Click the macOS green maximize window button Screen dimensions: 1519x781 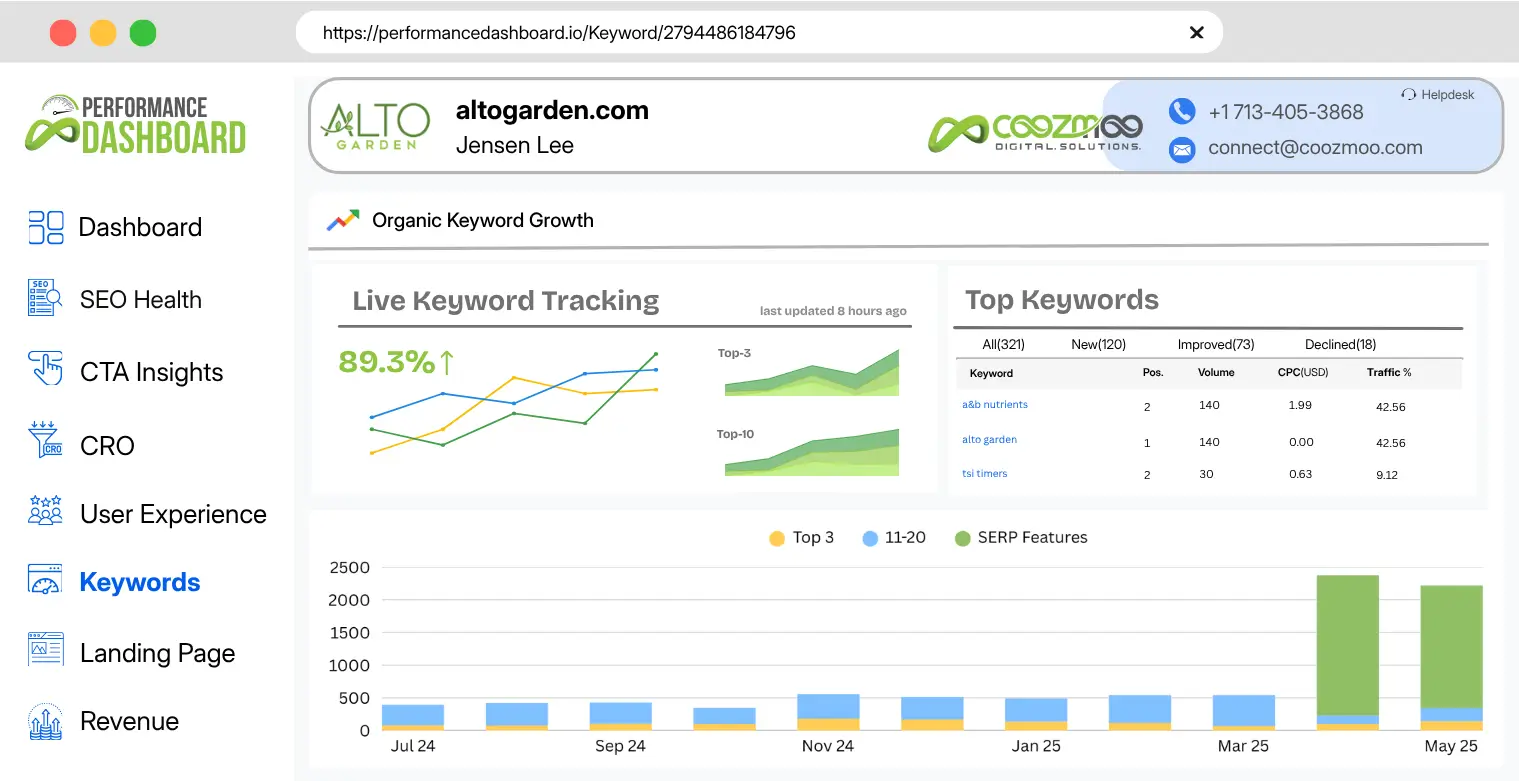coord(143,33)
